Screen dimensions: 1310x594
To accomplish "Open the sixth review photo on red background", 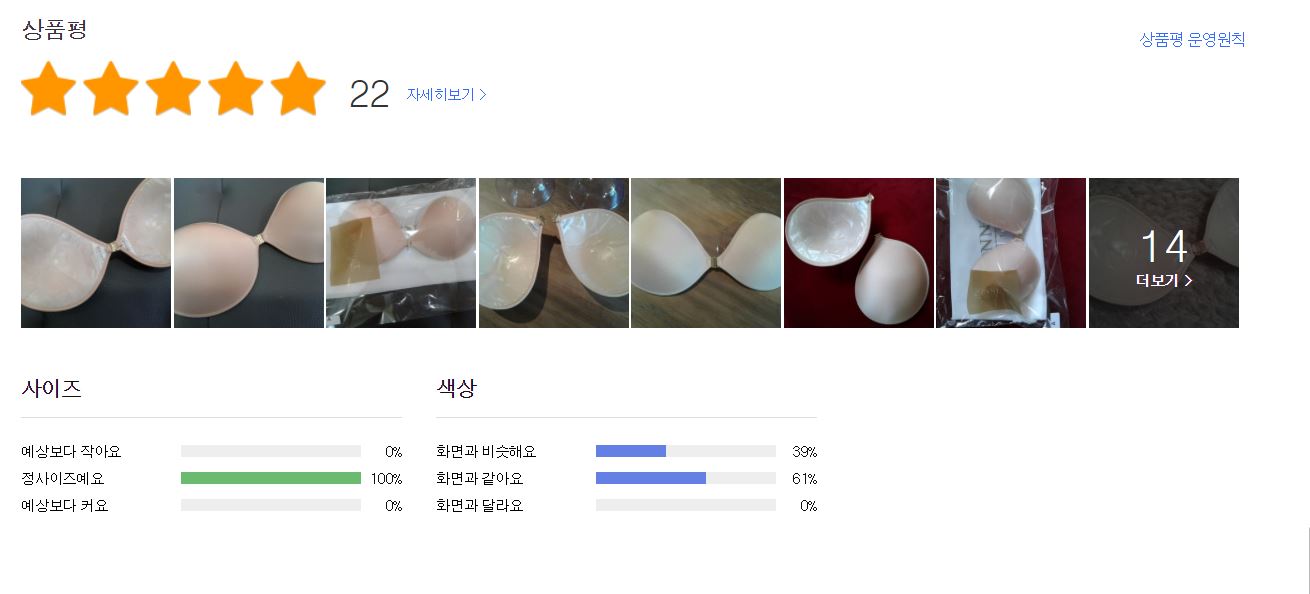I will coord(859,253).
